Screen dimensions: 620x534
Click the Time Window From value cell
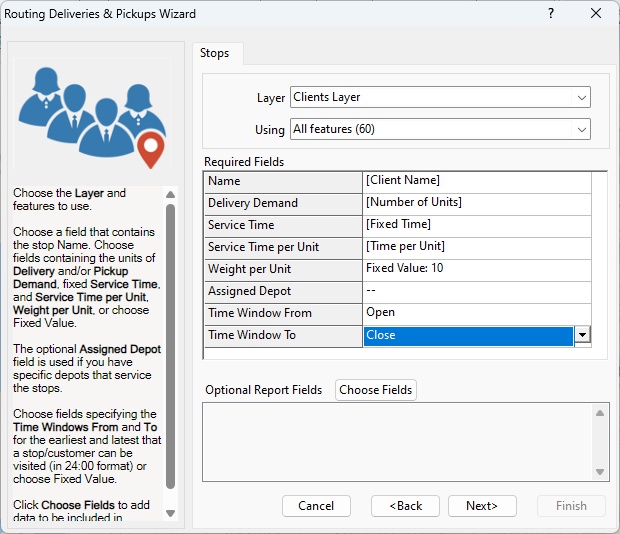pyautogui.click(x=477, y=313)
